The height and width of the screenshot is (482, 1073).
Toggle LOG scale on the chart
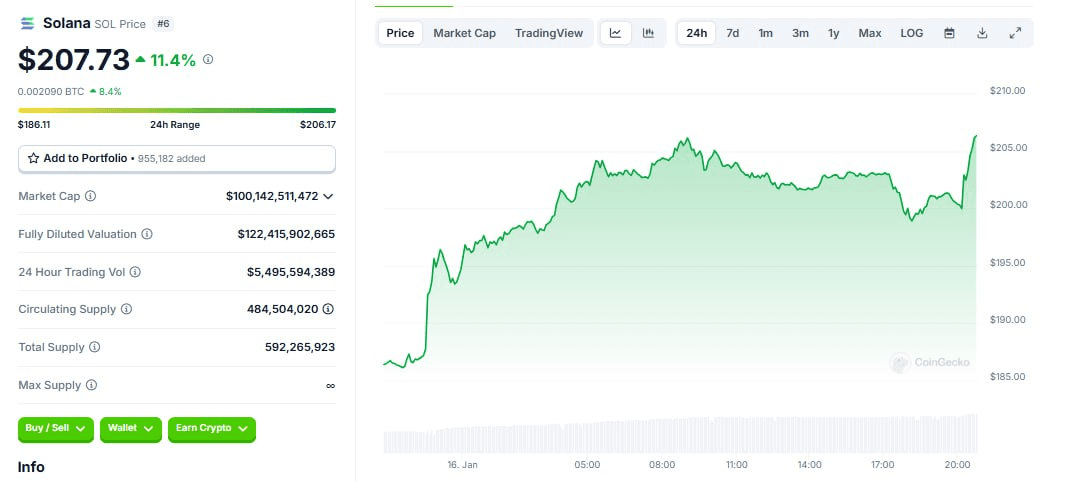(x=912, y=33)
